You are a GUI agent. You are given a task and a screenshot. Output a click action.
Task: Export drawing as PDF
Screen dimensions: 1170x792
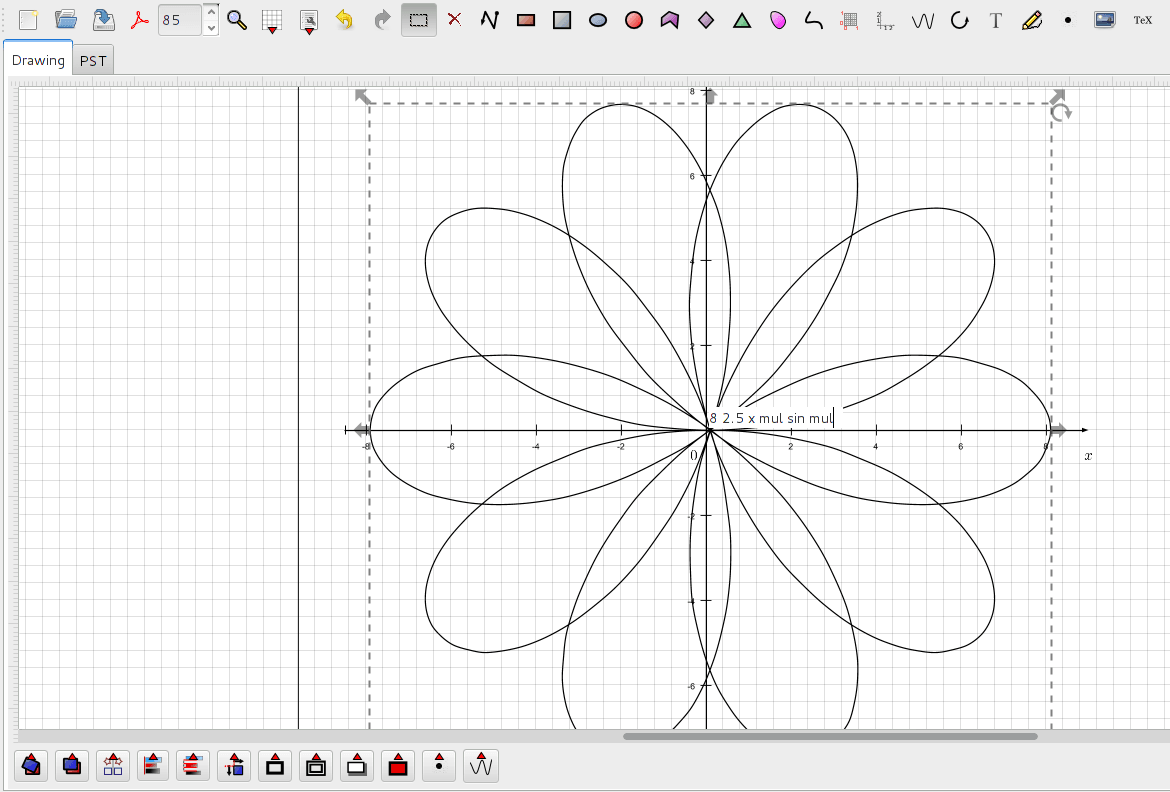point(140,20)
